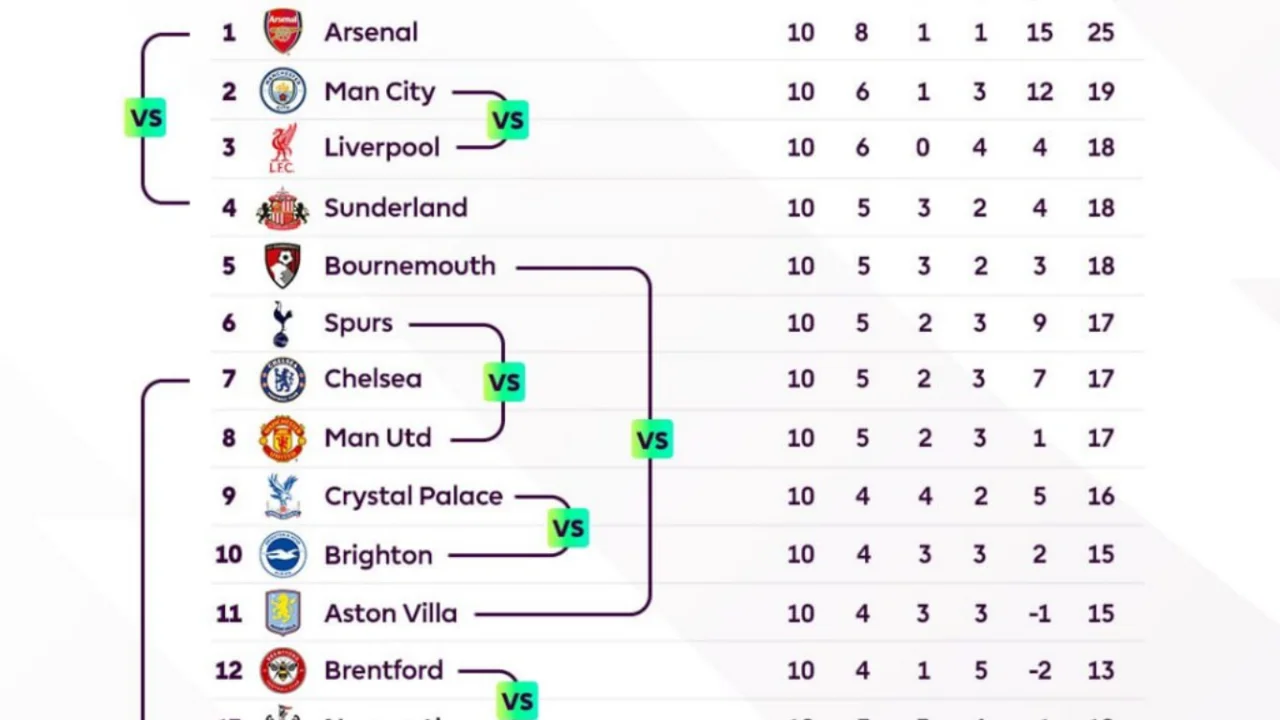Click the Man City club badge
Screen dimensions: 1280x720
(283, 91)
